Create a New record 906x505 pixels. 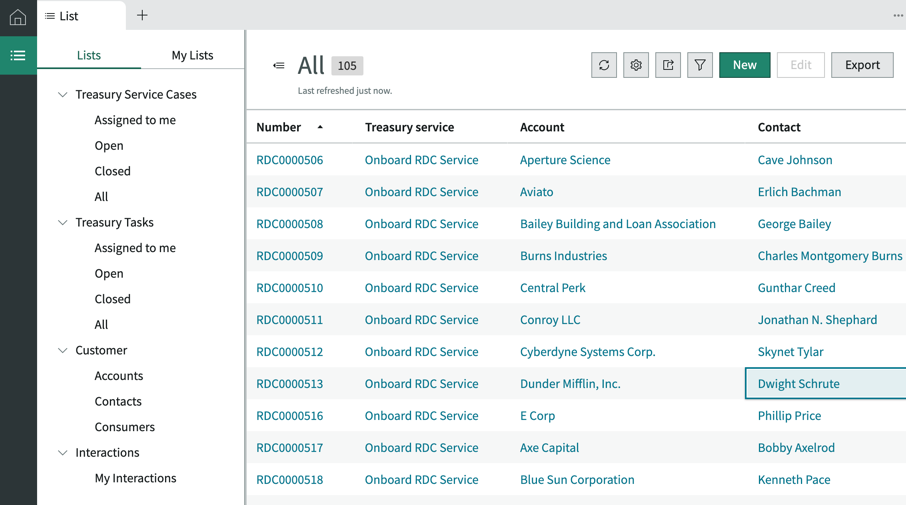tap(745, 65)
